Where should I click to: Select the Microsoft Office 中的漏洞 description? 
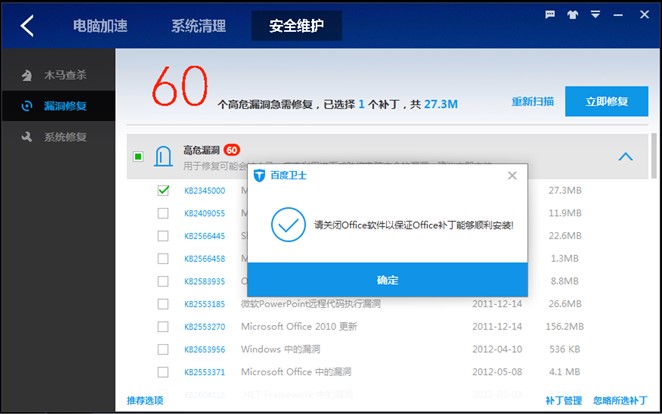(x=296, y=372)
